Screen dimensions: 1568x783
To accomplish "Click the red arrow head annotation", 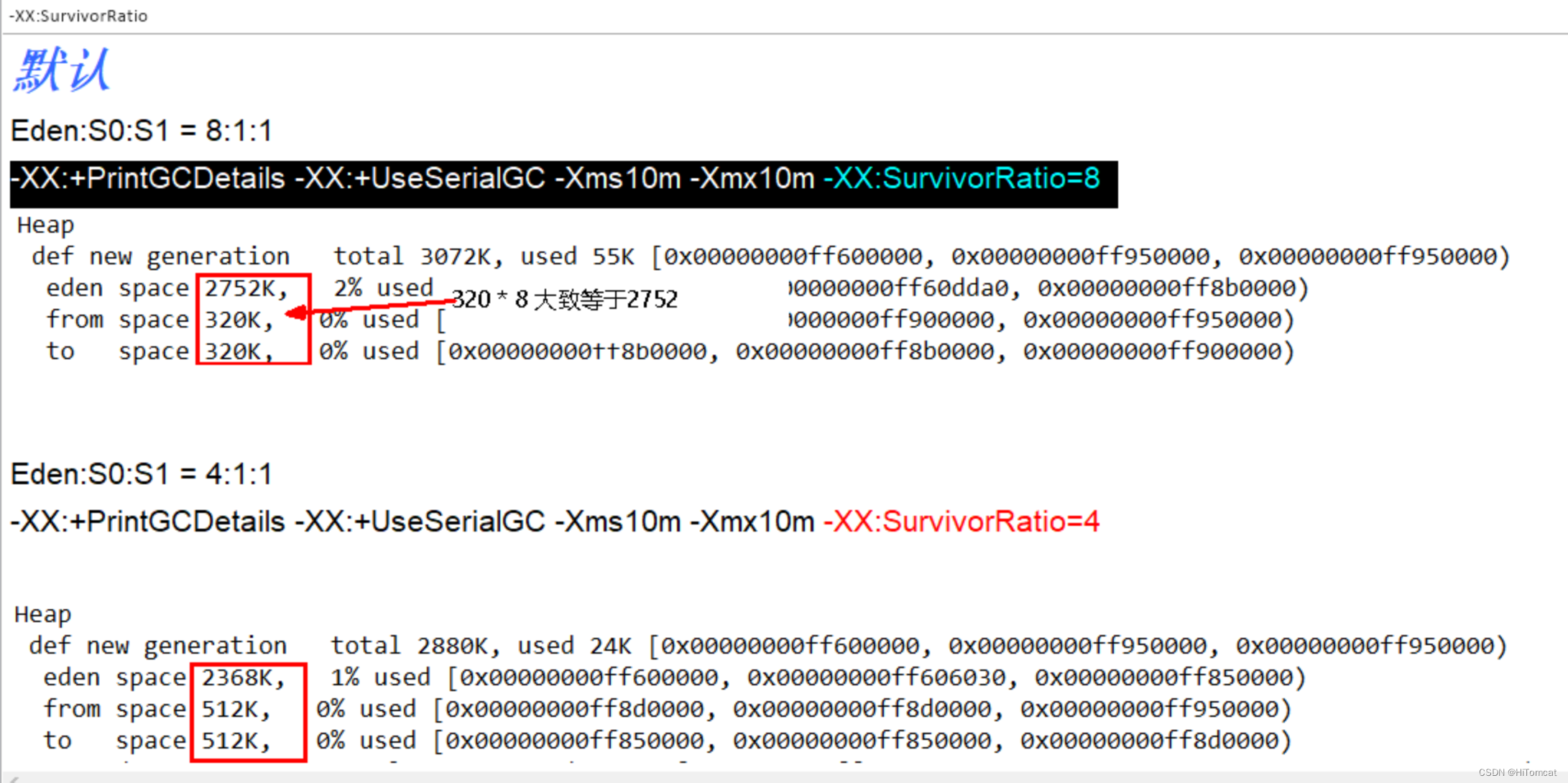I will (x=295, y=312).
